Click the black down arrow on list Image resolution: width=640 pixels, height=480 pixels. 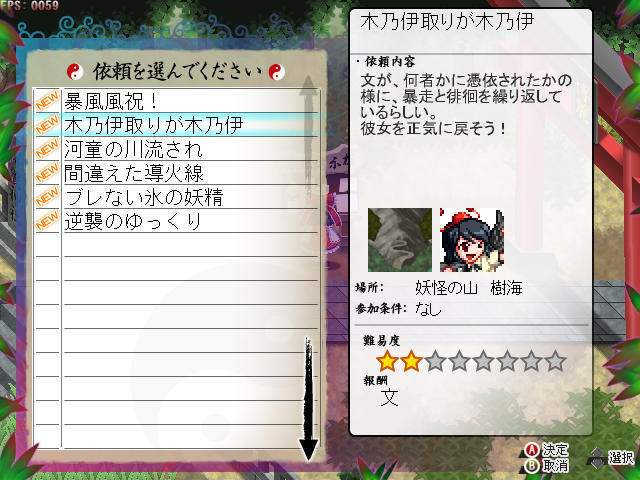click(x=309, y=400)
